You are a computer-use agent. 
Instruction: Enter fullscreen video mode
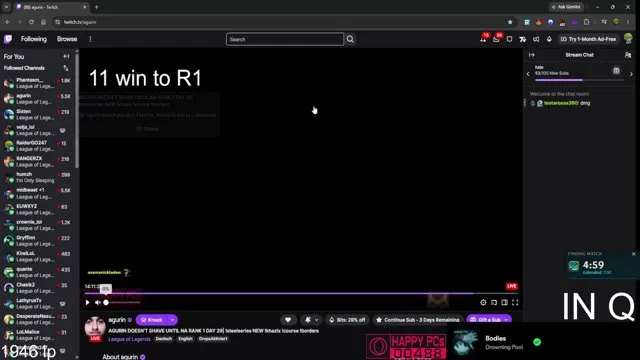pyautogui.click(x=515, y=302)
